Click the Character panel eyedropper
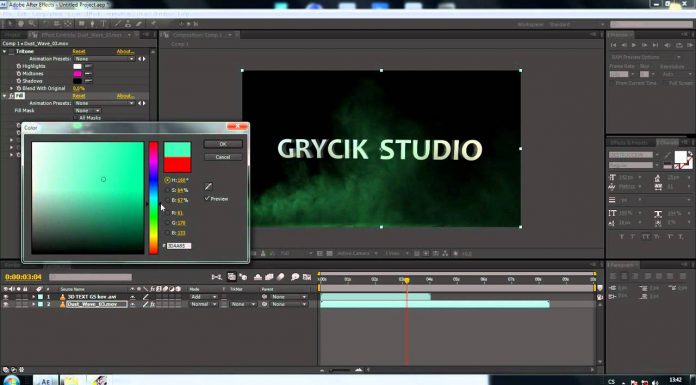 coord(667,155)
